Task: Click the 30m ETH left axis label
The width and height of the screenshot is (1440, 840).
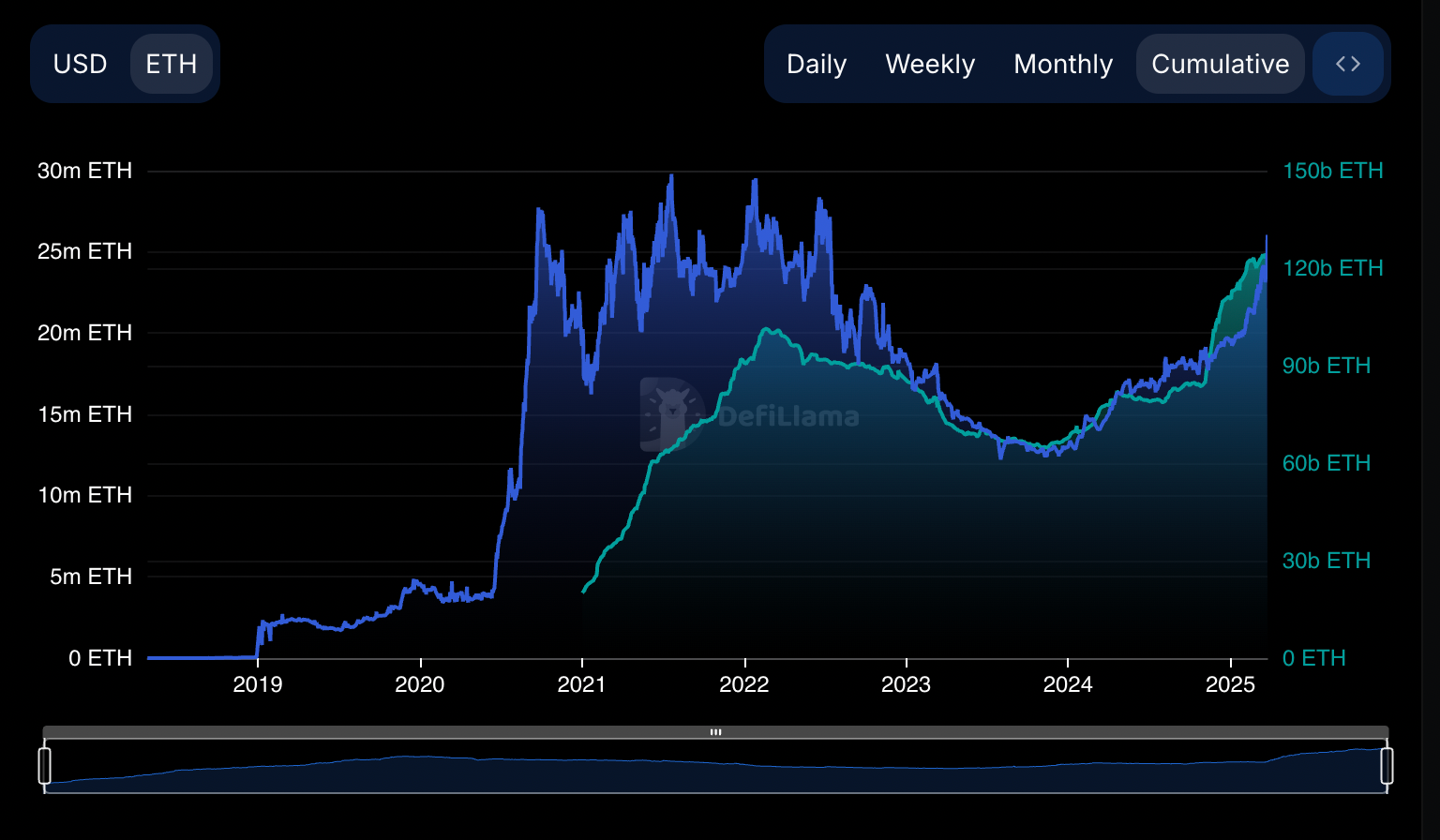Action: click(84, 171)
